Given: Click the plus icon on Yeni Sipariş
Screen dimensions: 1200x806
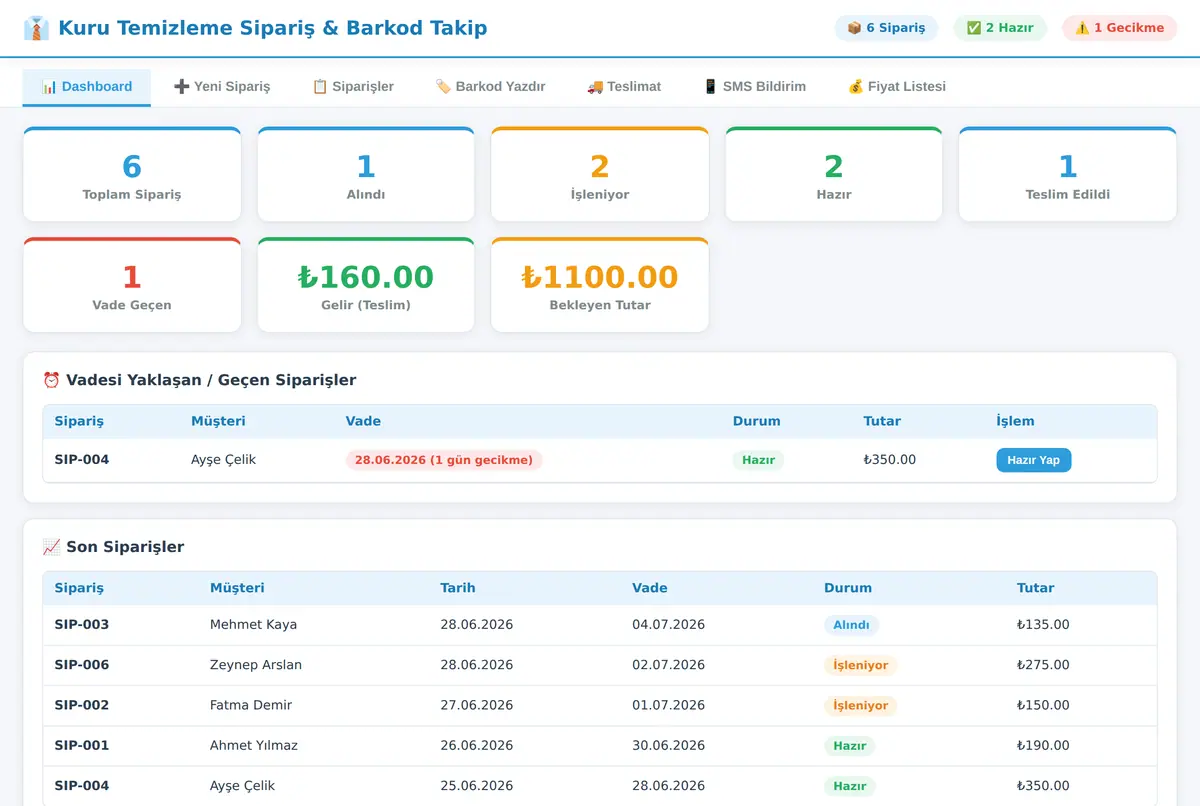Looking at the screenshot, I should coord(181,87).
